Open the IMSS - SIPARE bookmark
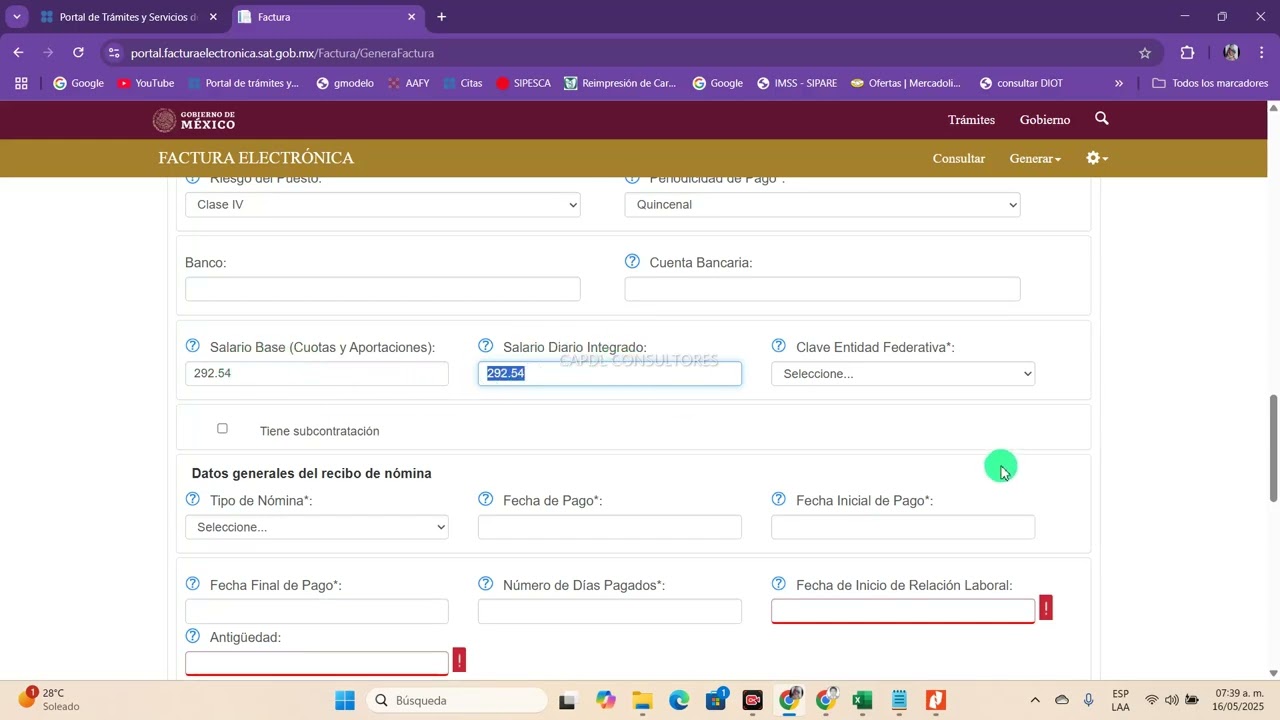 point(796,83)
